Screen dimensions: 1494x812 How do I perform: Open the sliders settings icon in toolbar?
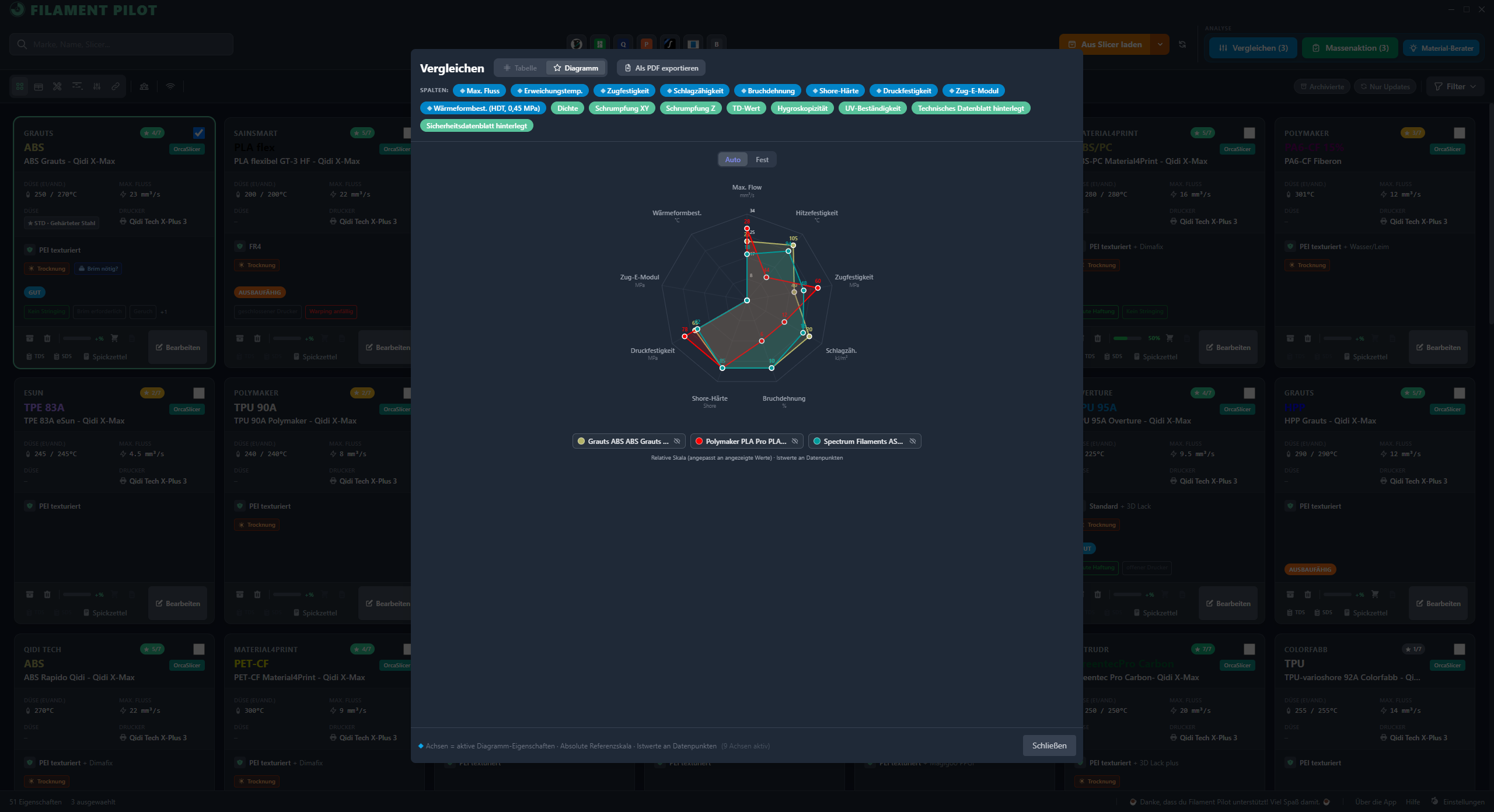pos(97,86)
